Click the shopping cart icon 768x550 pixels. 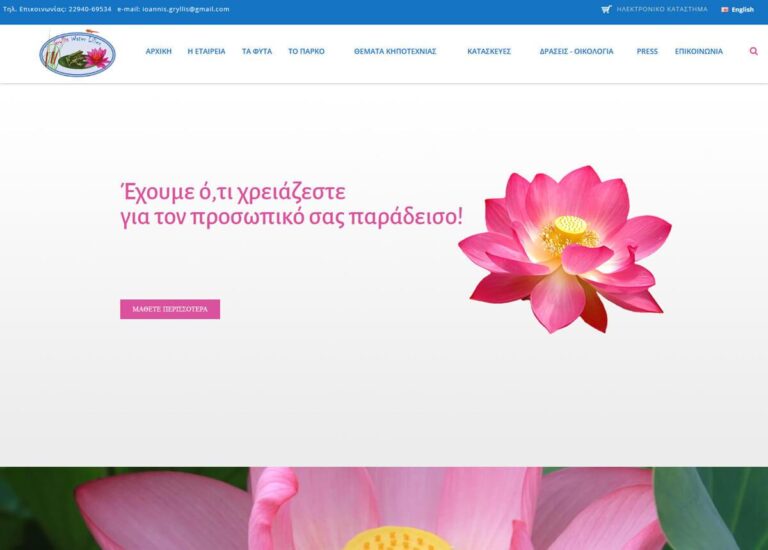(606, 9)
